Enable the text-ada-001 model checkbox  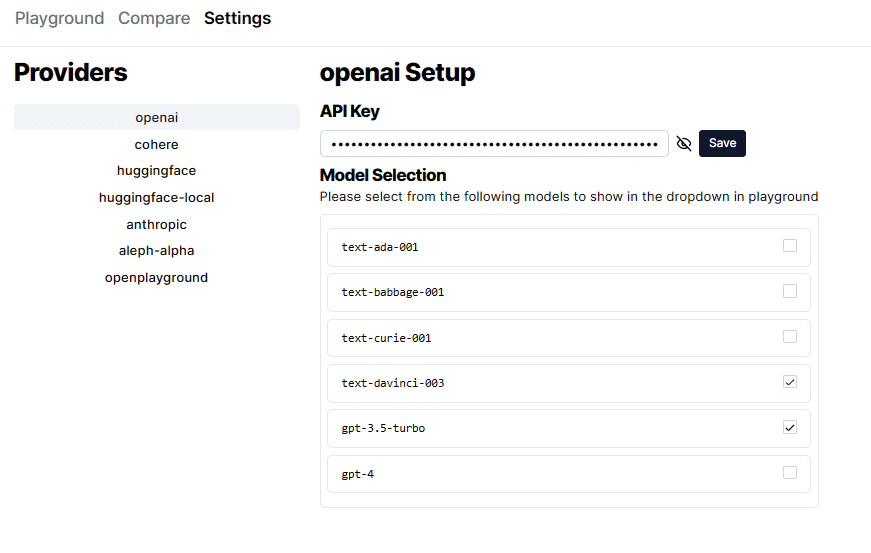point(790,246)
